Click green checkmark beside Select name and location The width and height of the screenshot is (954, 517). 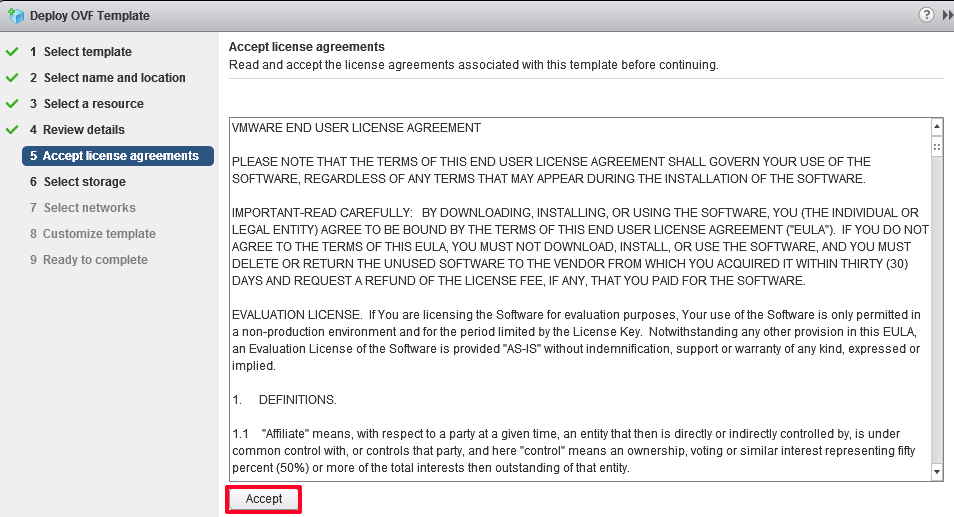coord(12,78)
